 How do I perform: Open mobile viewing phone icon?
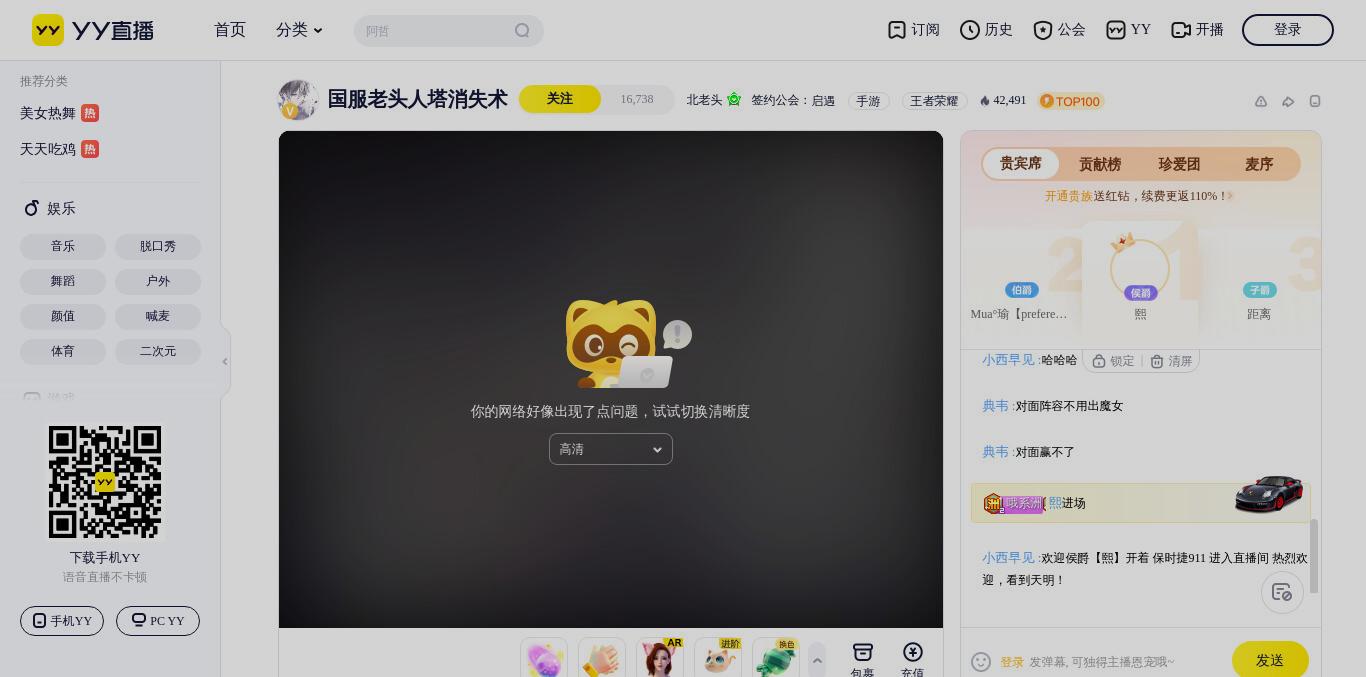(x=1315, y=101)
